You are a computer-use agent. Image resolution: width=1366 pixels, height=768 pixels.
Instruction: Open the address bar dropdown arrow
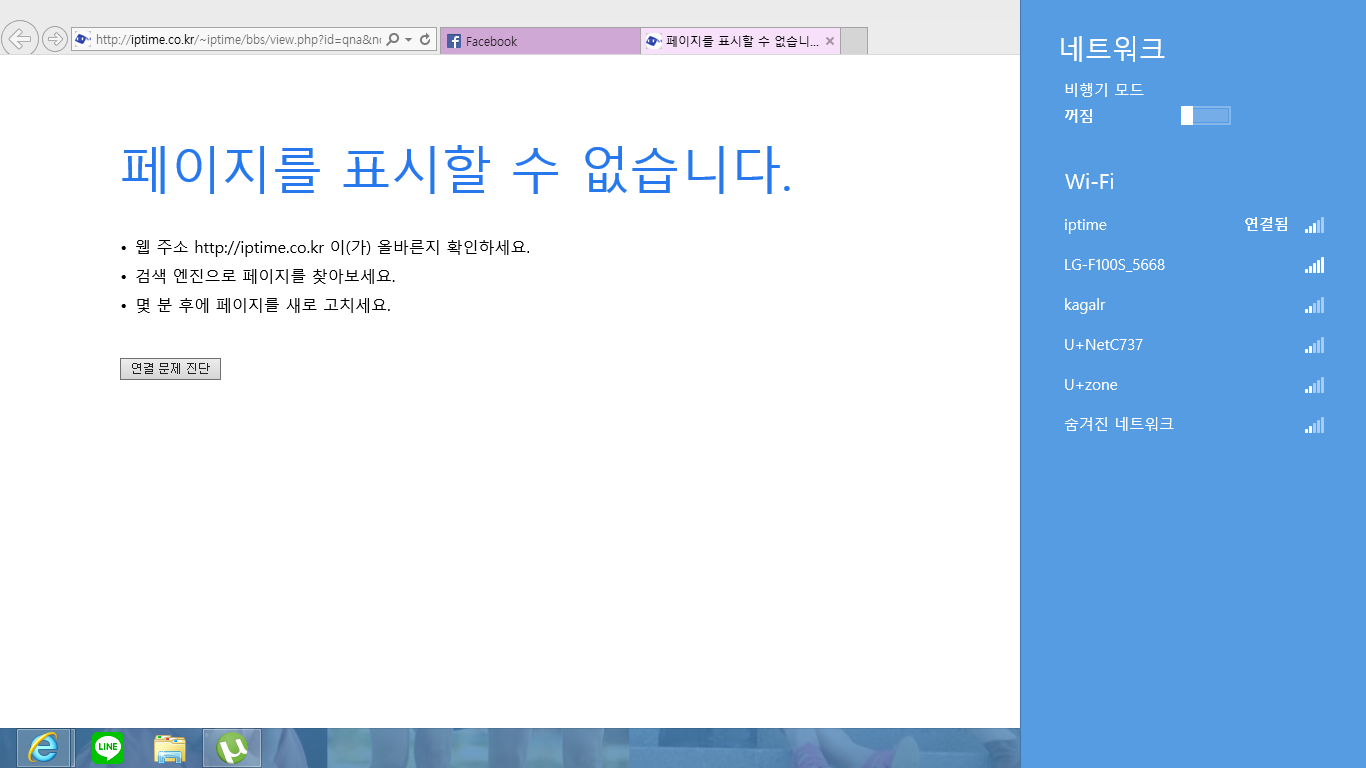coord(408,40)
